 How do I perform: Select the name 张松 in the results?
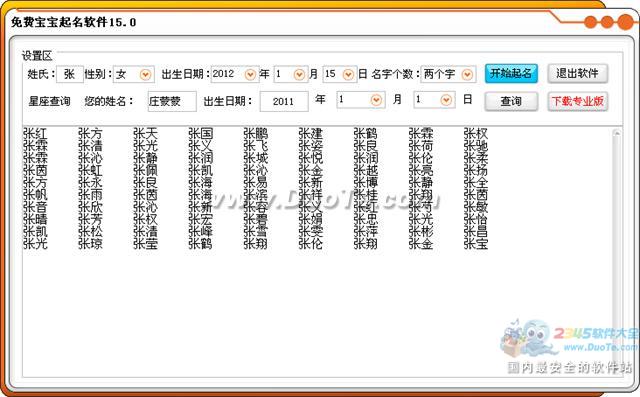[x=90, y=231]
